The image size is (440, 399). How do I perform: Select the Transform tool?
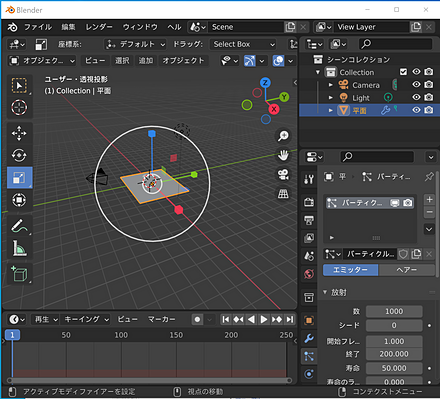[19, 200]
